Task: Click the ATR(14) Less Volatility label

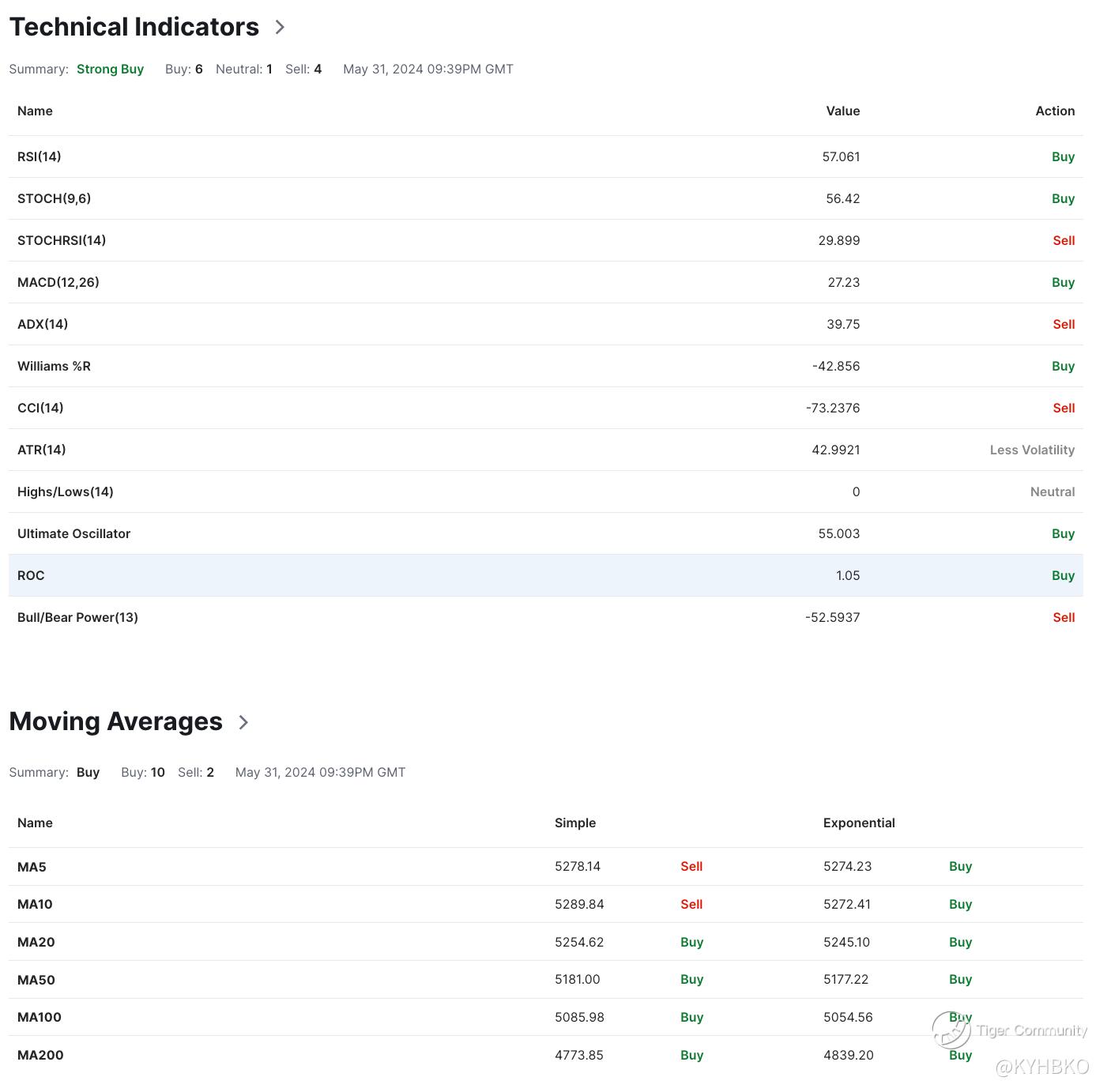Action: [1032, 450]
